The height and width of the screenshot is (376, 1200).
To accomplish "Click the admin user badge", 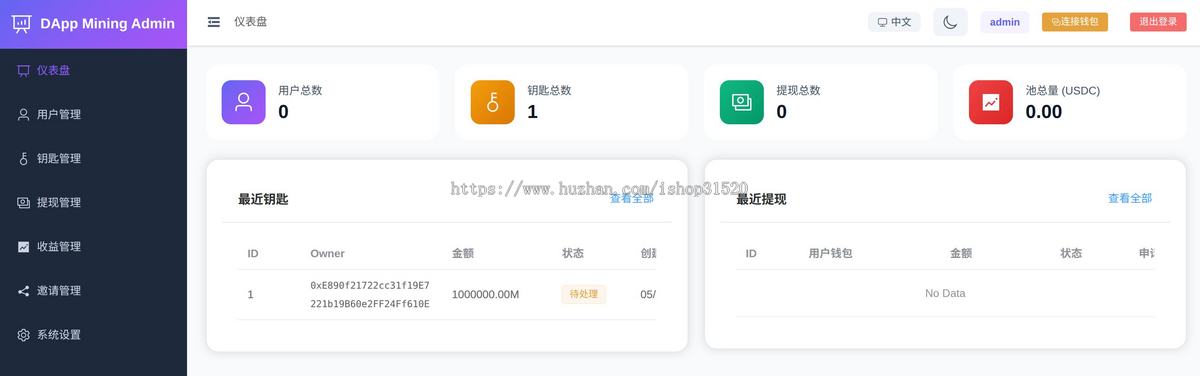I will pyautogui.click(x=1005, y=22).
